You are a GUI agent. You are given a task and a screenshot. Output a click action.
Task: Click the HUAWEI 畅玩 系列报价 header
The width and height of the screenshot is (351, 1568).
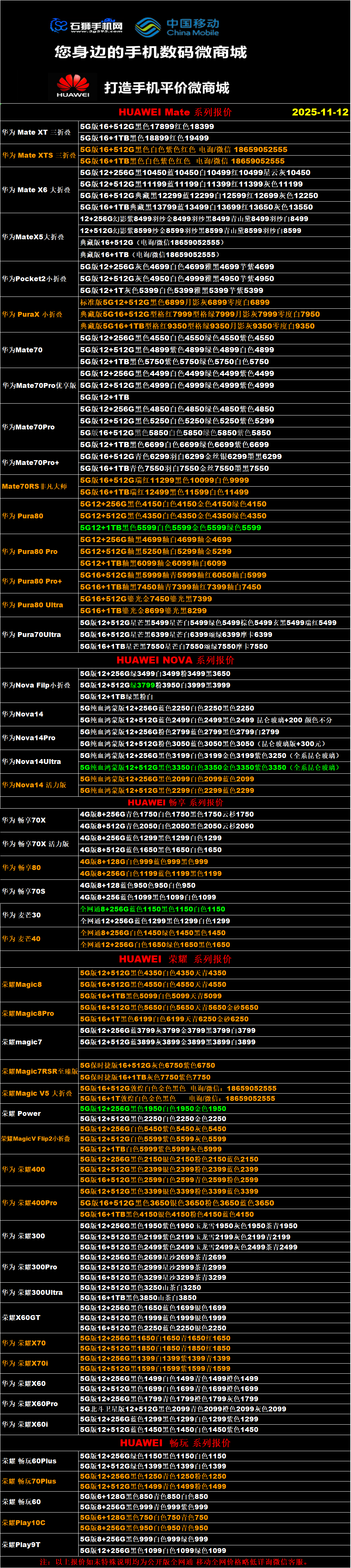(175, 1443)
